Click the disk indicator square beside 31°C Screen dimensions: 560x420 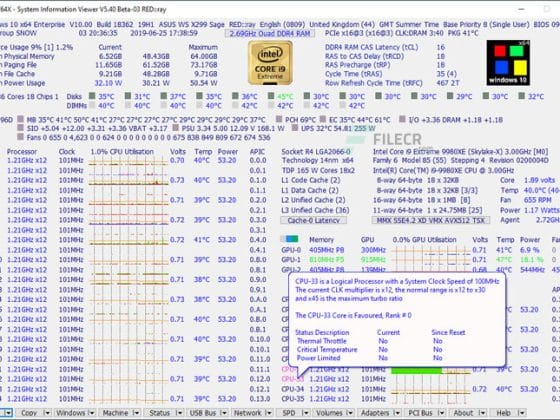128,96
